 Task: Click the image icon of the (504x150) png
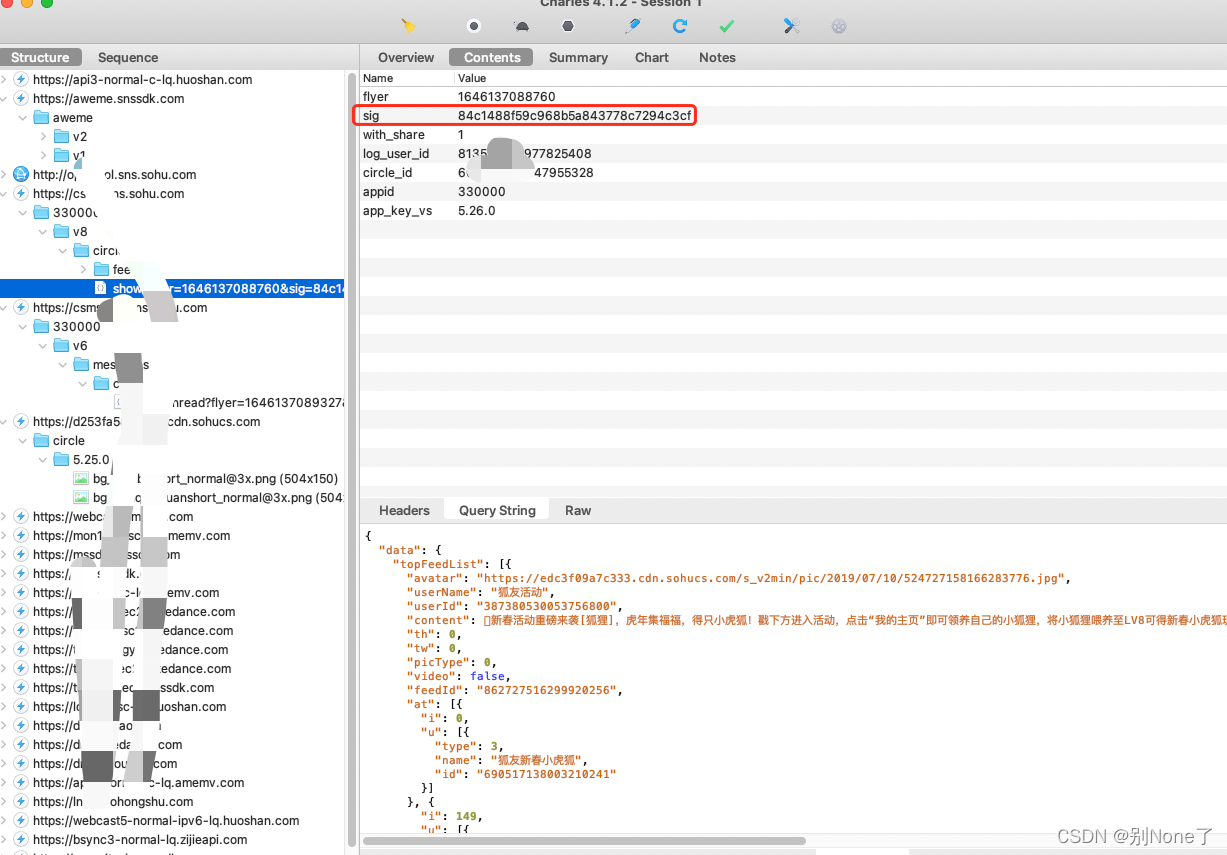pos(81,478)
